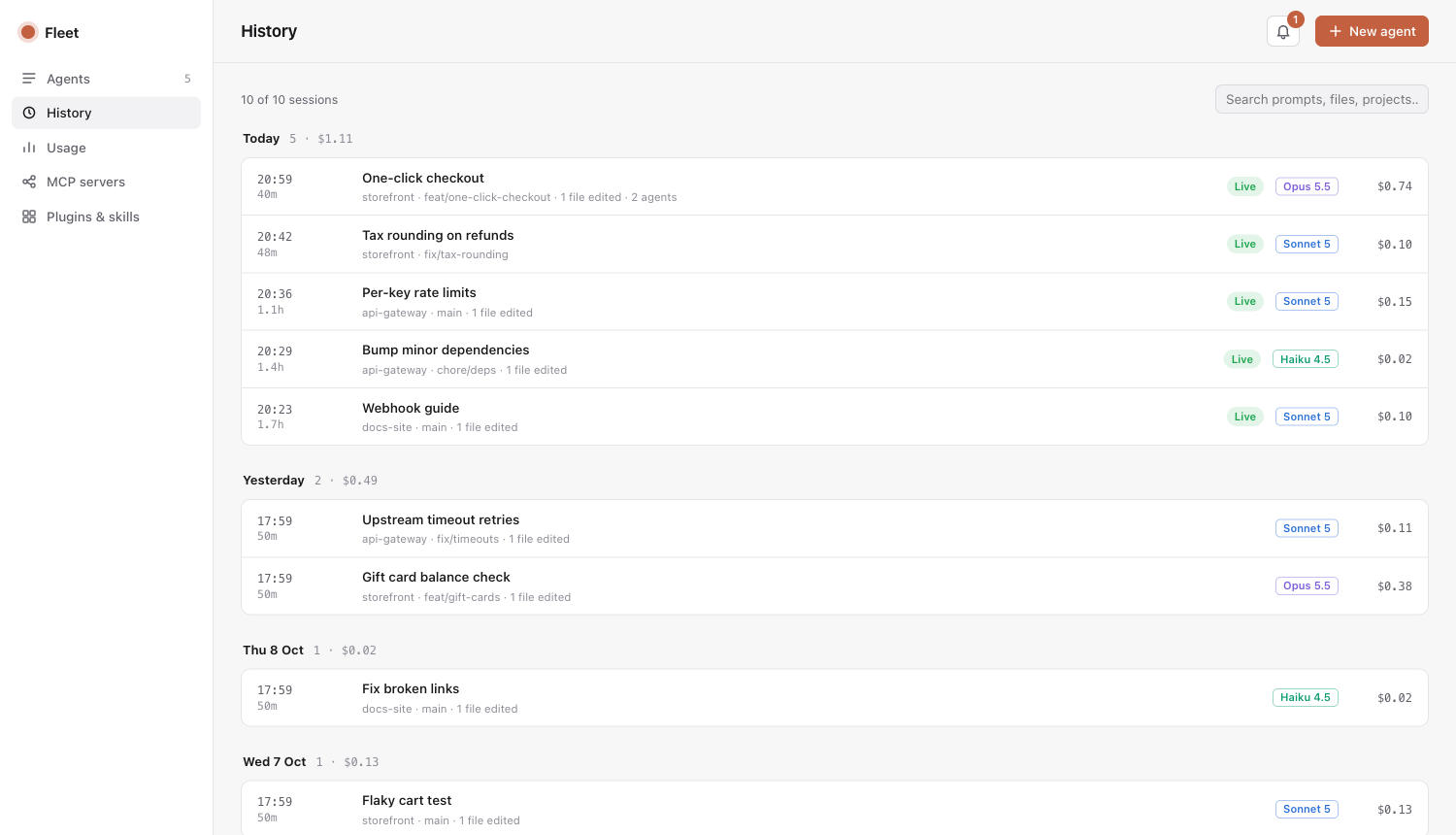The height and width of the screenshot is (835, 1456).
Task: Click the Live badge on Per-key rate limits
Action: tap(1245, 301)
